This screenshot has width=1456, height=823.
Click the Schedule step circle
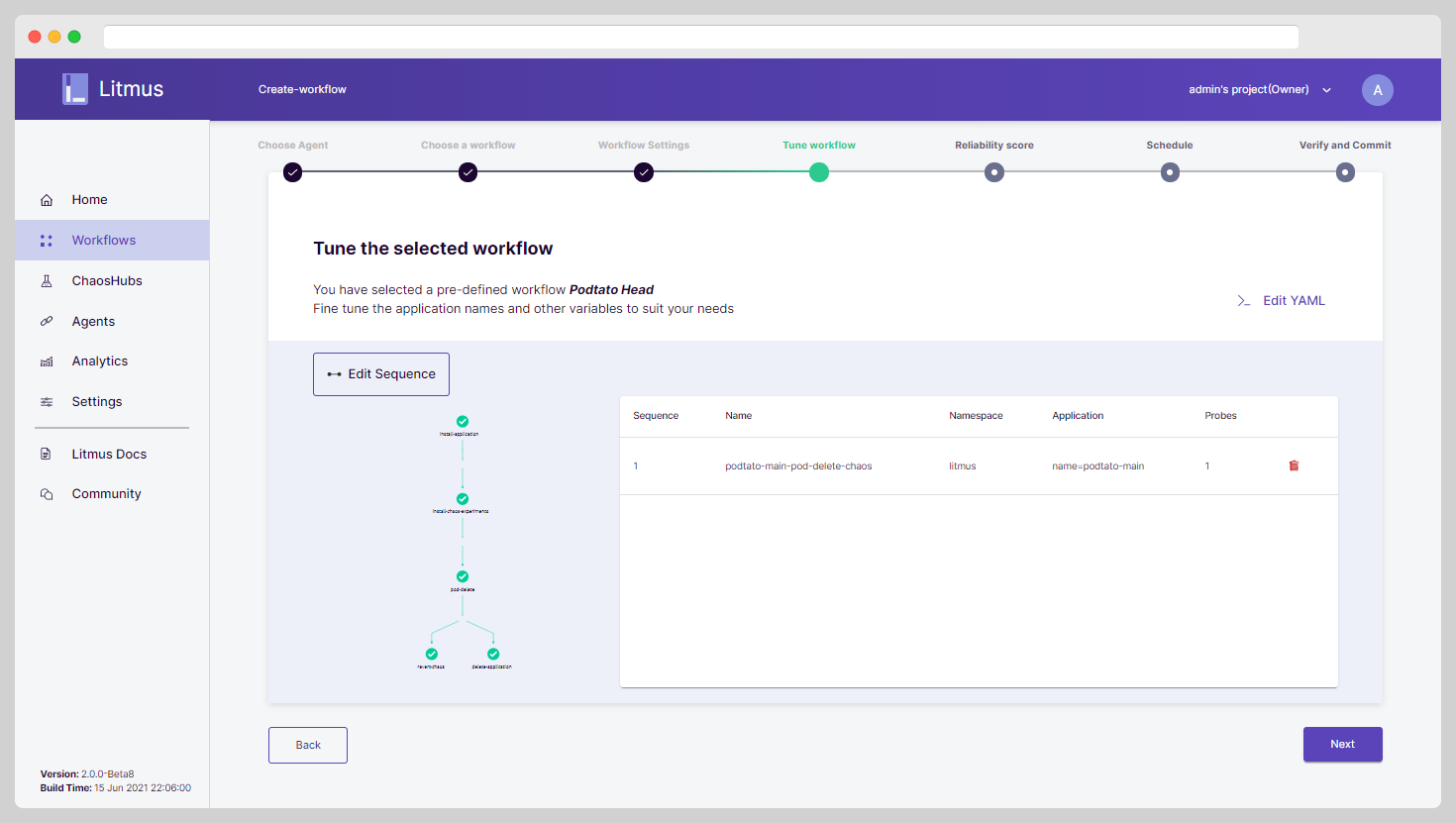coord(1170,172)
